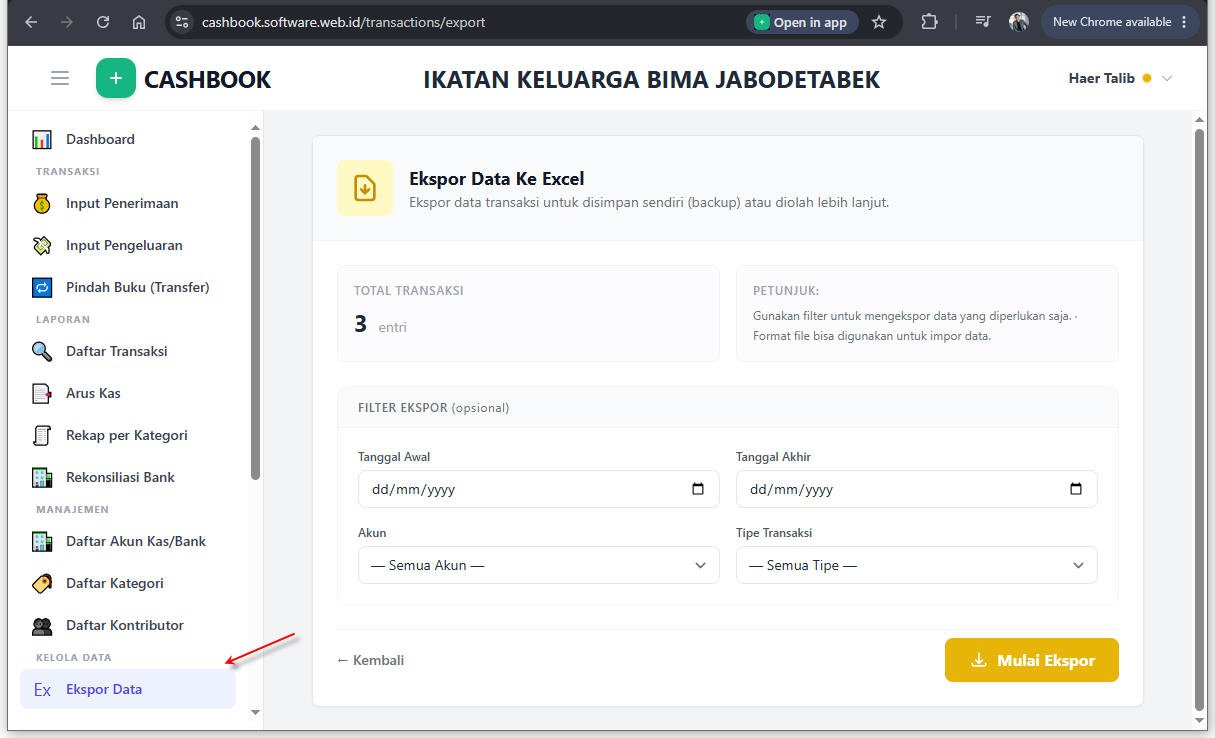Click the Rekonsiliasi Bank building icon

coord(42,477)
